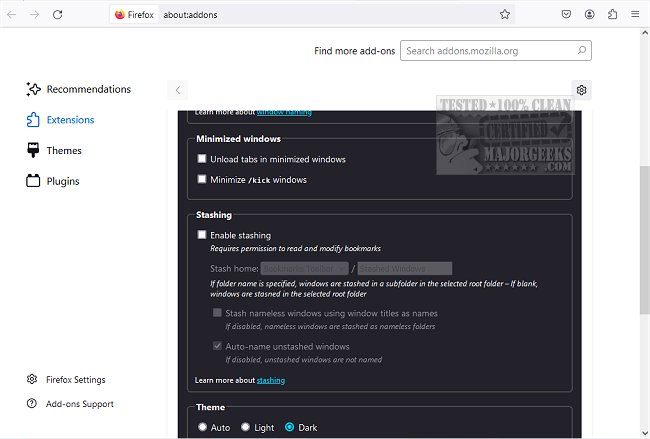Follow the stashing learn more link
Screen dimensions: 650x439
(271, 380)
